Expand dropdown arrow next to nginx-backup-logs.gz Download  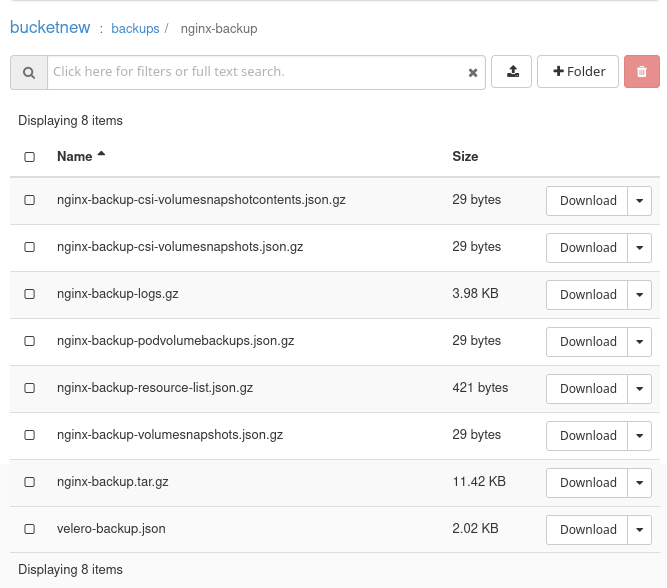pyautogui.click(x=640, y=295)
